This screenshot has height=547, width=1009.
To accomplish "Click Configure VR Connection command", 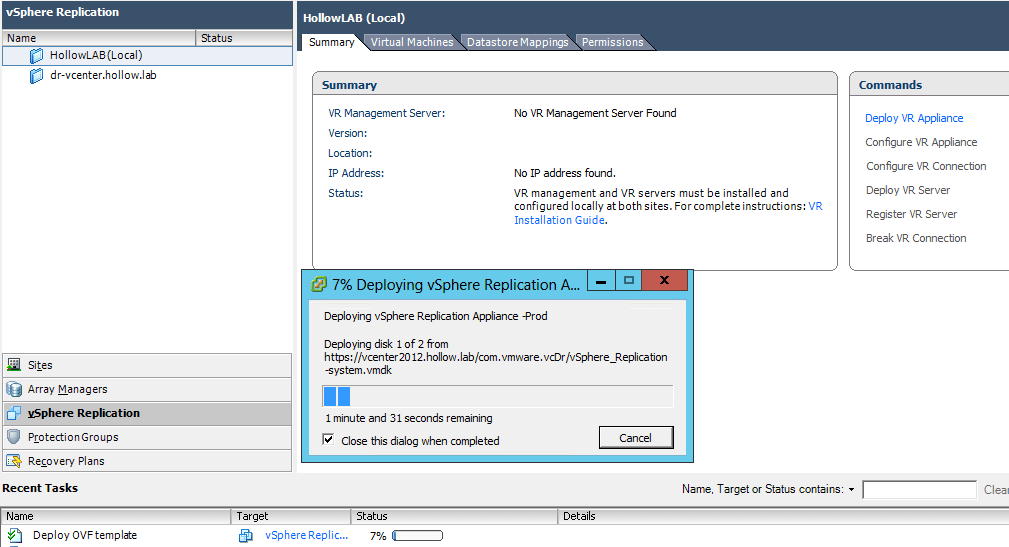I will (926, 166).
